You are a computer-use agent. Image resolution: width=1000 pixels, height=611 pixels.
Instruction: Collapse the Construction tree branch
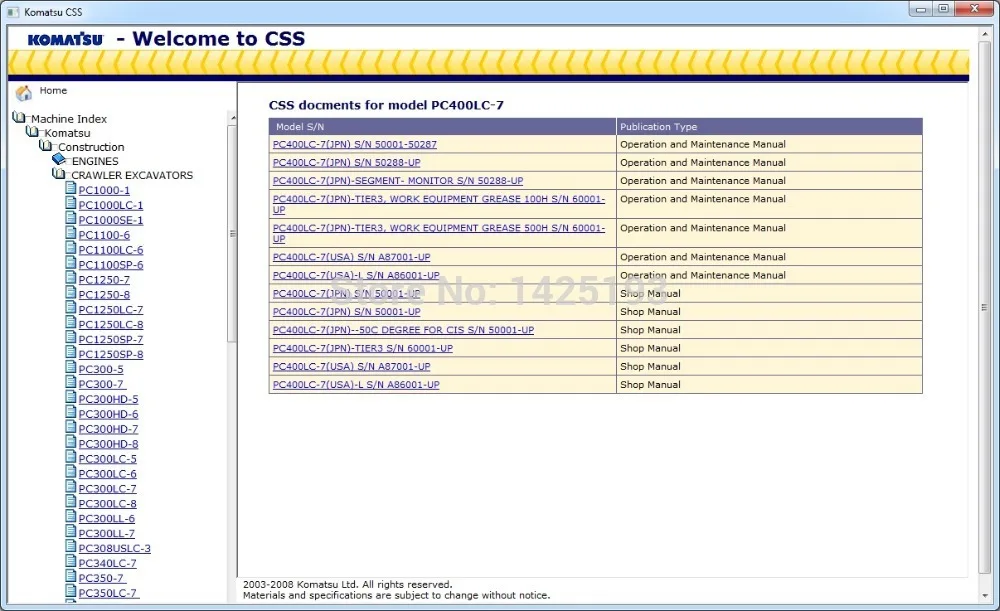(x=45, y=147)
